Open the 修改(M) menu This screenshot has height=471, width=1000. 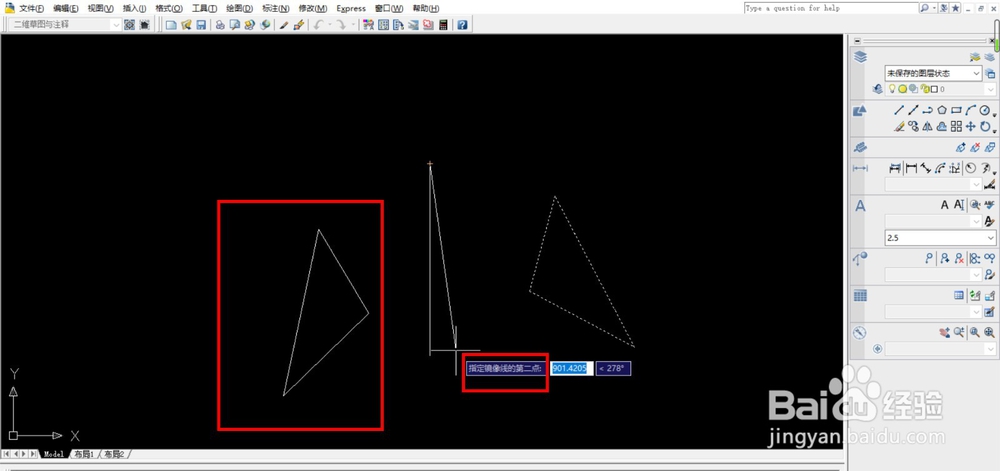pos(312,8)
